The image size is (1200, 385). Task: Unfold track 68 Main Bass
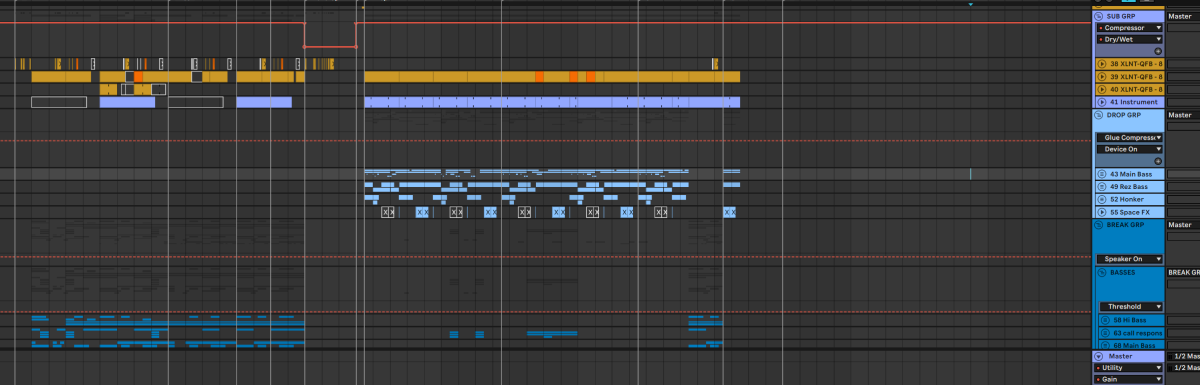pos(1104,345)
